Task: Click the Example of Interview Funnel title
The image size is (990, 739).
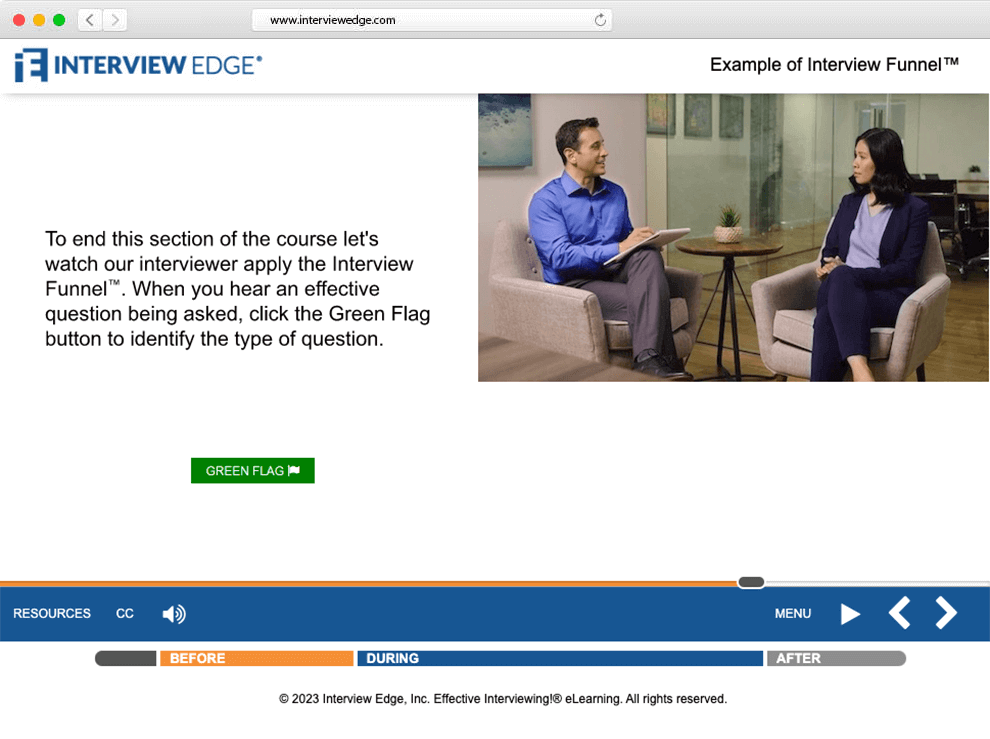Action: [x=834, y=64]
